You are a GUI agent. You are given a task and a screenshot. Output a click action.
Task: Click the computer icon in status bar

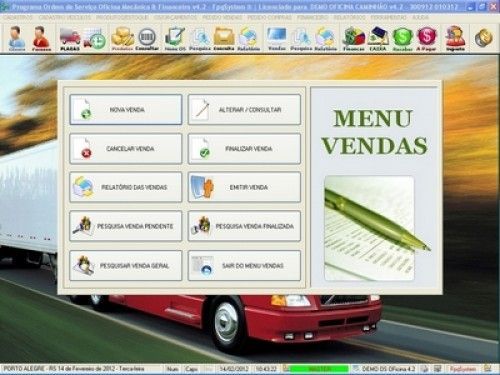click(x=438, y=369)
